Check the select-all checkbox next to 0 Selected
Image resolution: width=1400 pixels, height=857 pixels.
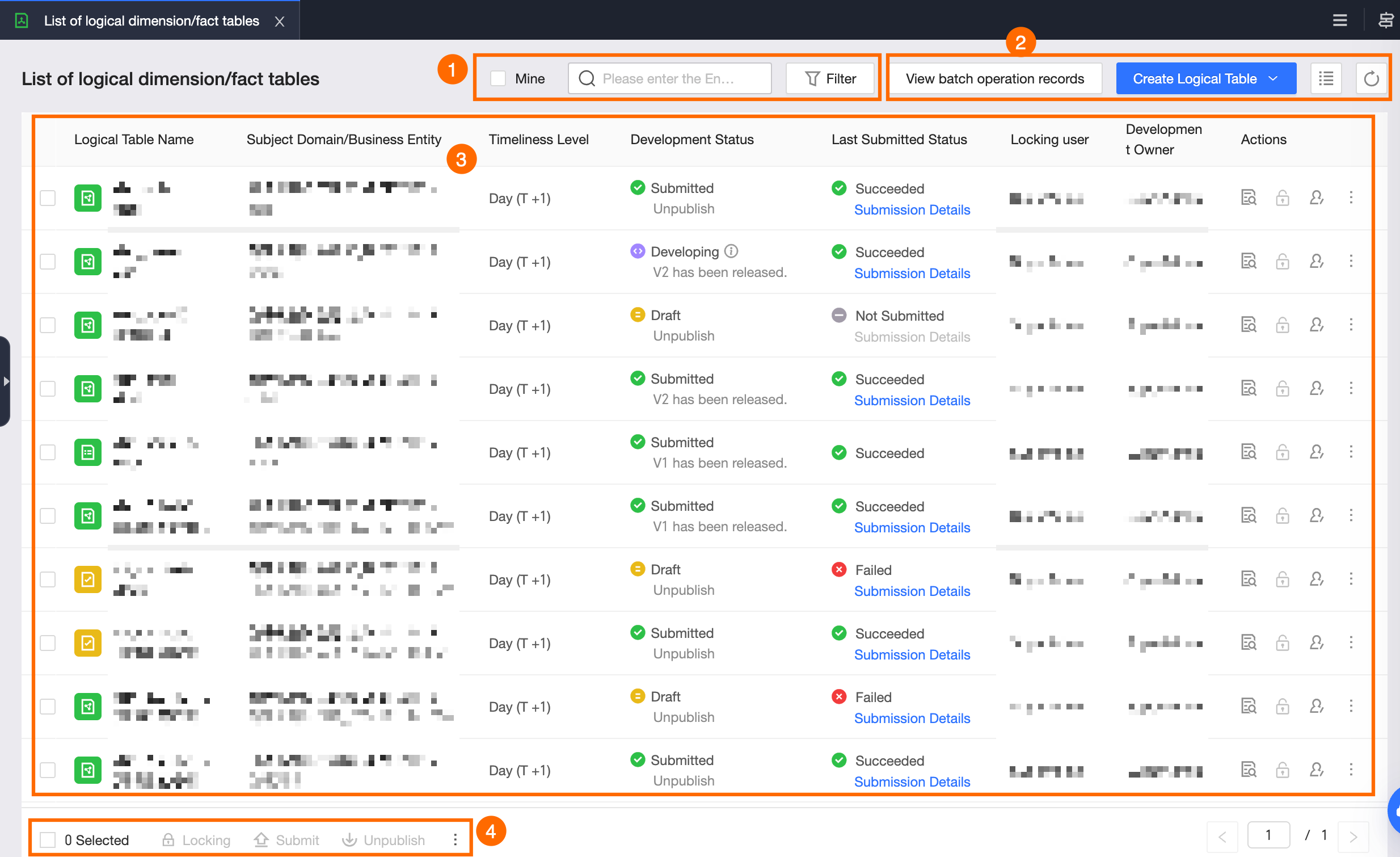coord(47,839)
